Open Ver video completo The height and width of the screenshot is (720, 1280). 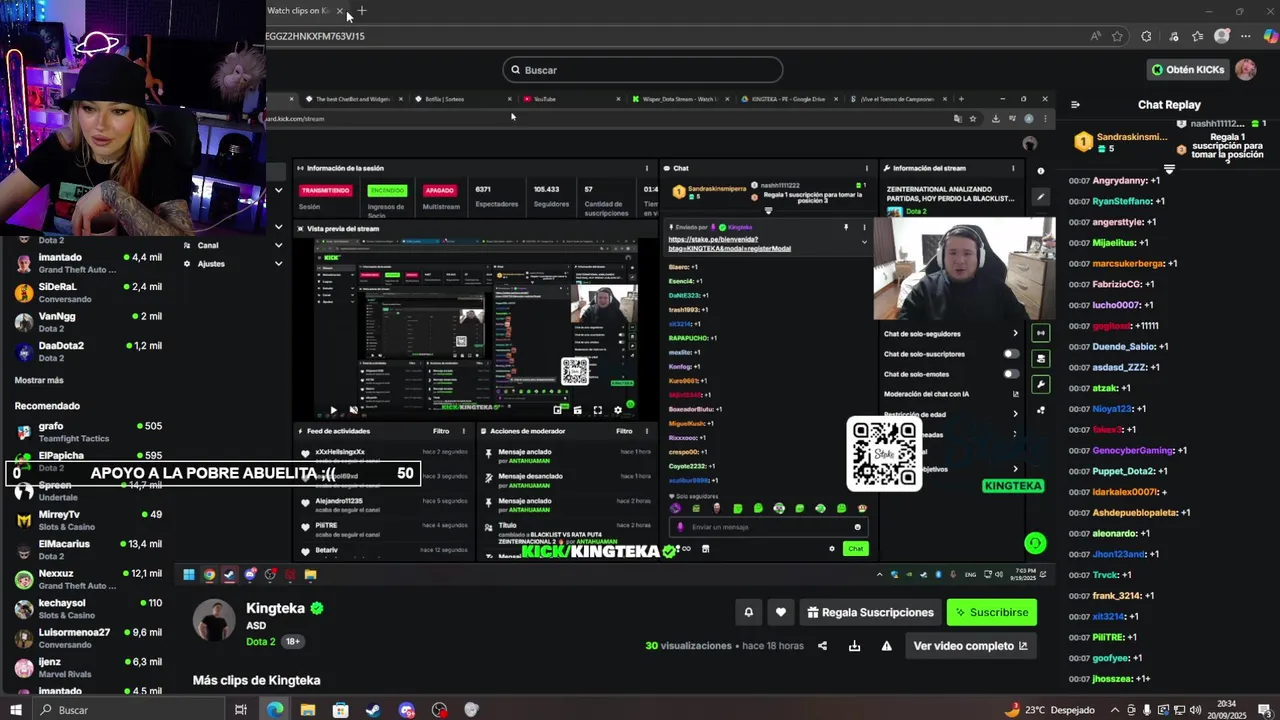[970, 646]
